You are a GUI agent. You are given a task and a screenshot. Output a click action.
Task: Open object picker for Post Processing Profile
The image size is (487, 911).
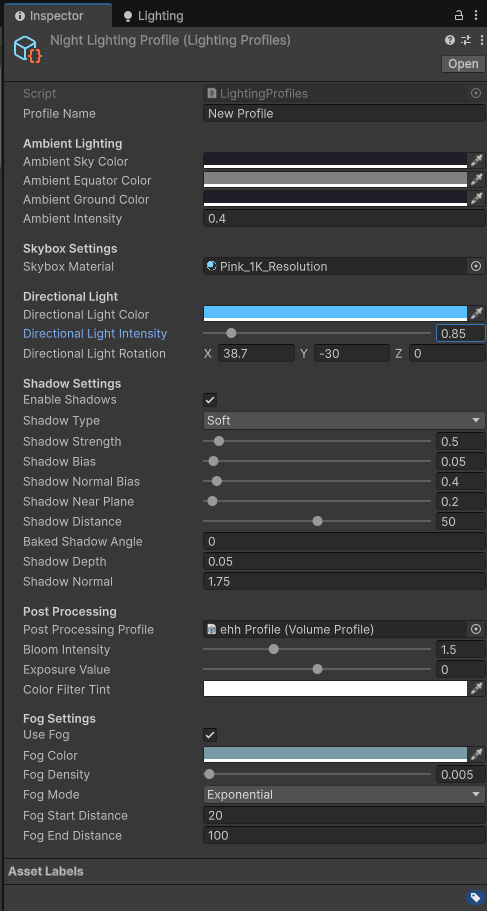[476, 629]
